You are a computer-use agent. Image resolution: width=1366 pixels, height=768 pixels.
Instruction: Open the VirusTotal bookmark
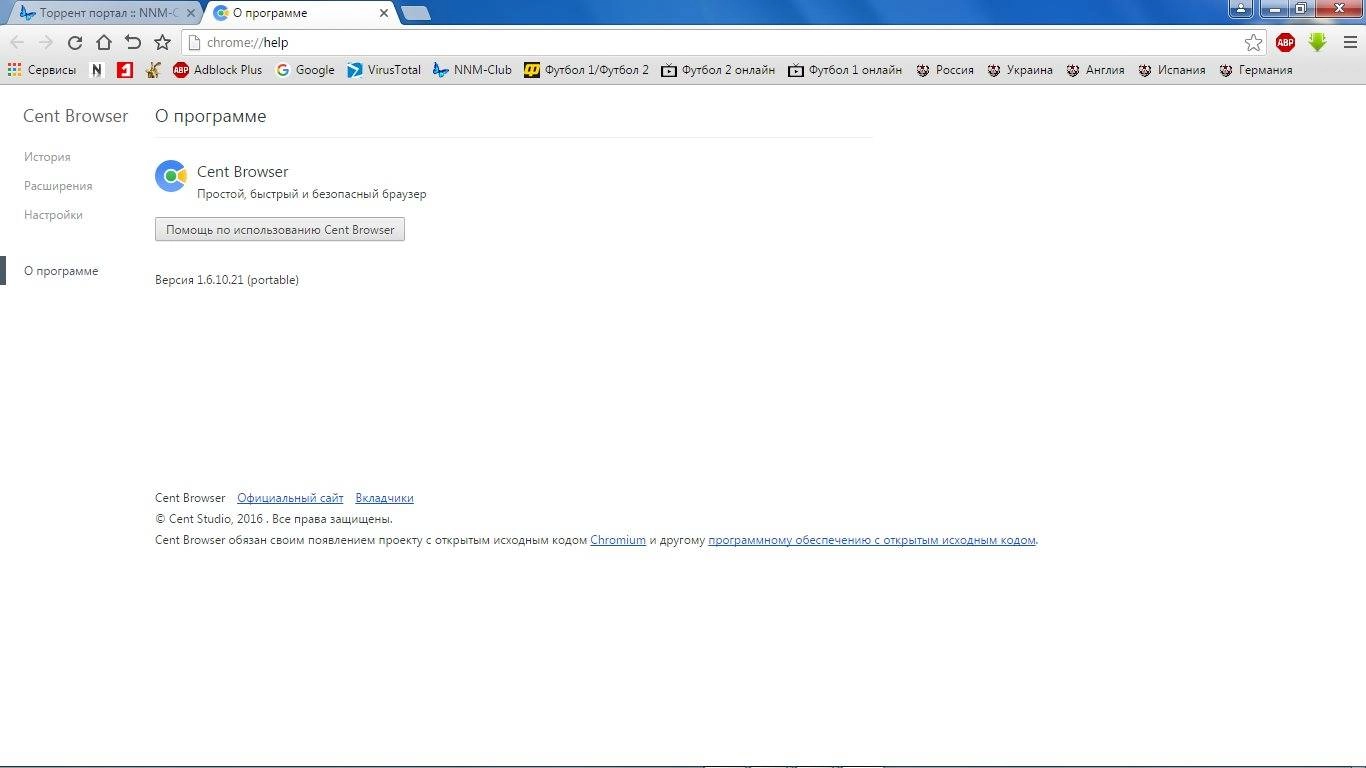pos(384,70)
